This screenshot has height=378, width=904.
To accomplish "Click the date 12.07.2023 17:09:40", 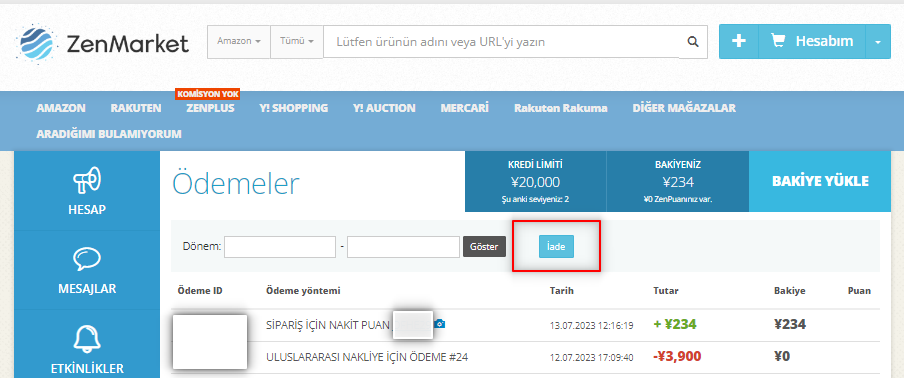I will (592, 358).
